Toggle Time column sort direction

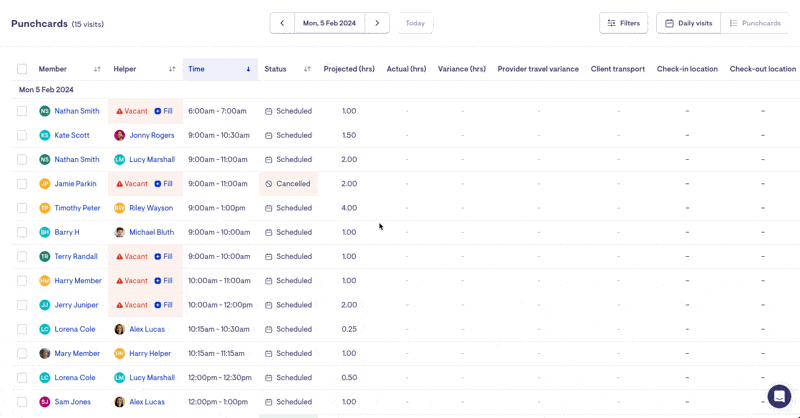click(248, 69)
